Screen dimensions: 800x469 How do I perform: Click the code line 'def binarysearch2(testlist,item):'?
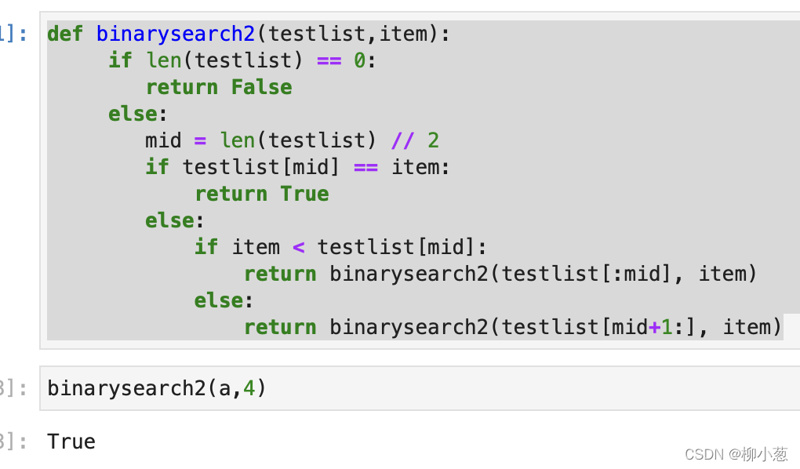click(x=248, y=34)
